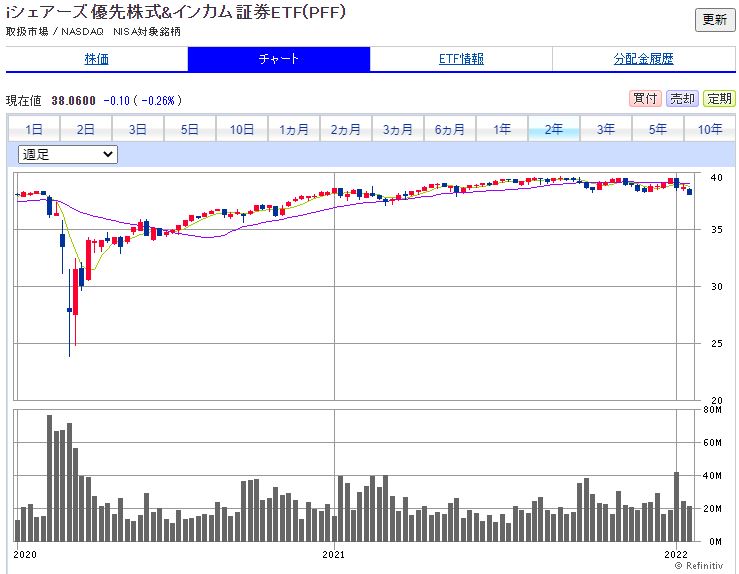Select the 1年 chart period
Image resolution: width=739 pixels, height=574 pixels.
pyautogui.click(x=502, y=129)
